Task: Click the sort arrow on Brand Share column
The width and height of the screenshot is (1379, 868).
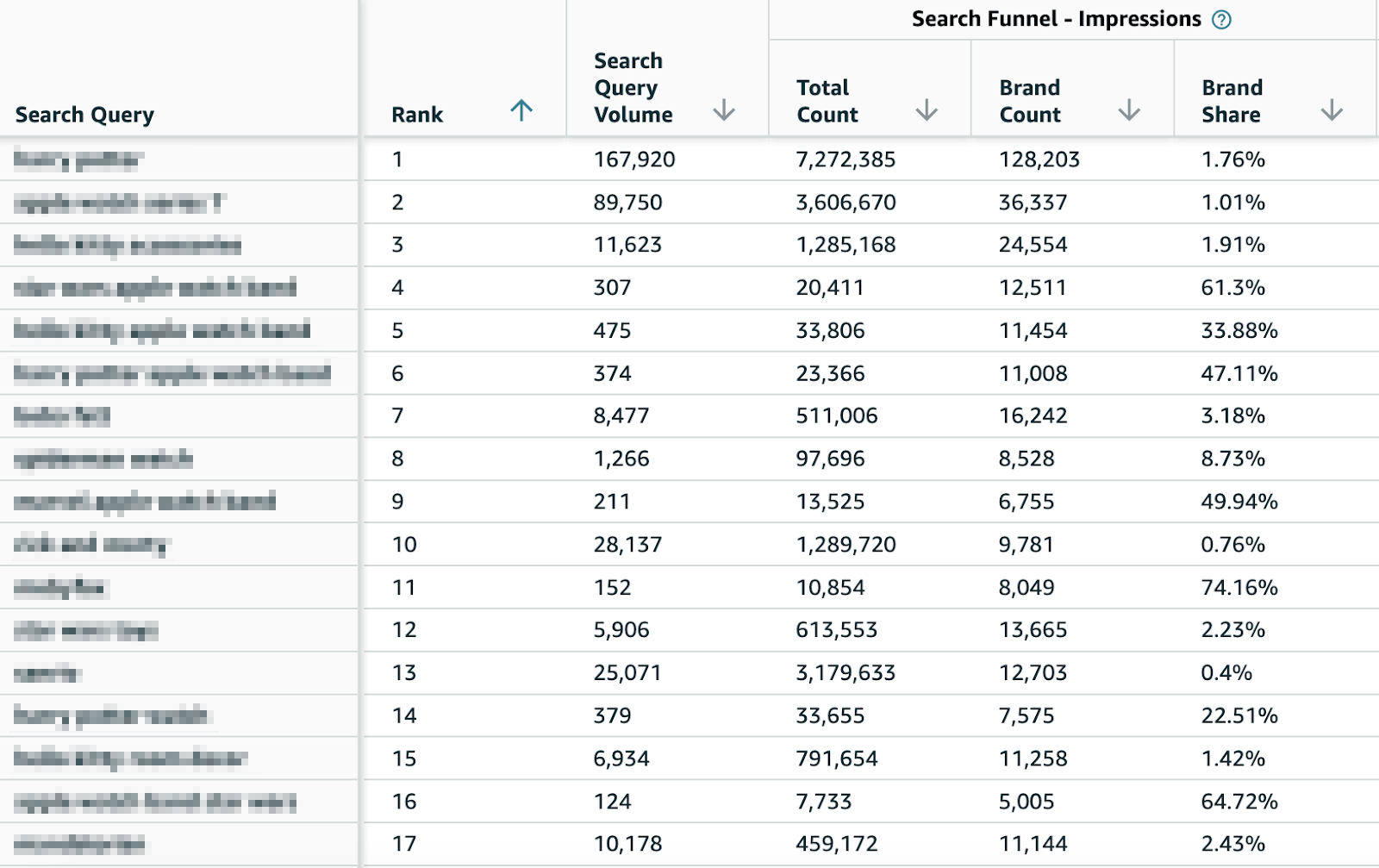Action: click(x=1332, y=110)
